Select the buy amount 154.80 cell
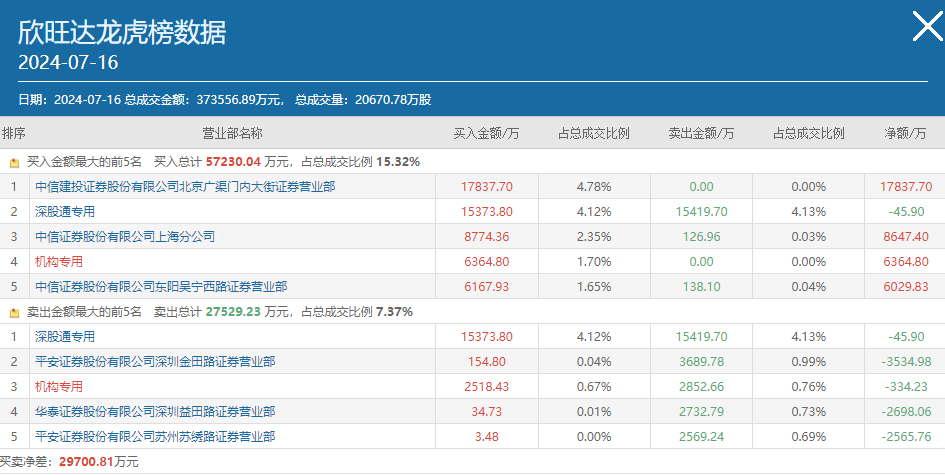This screenshot has width=945, height=475. tap(487, 362)
